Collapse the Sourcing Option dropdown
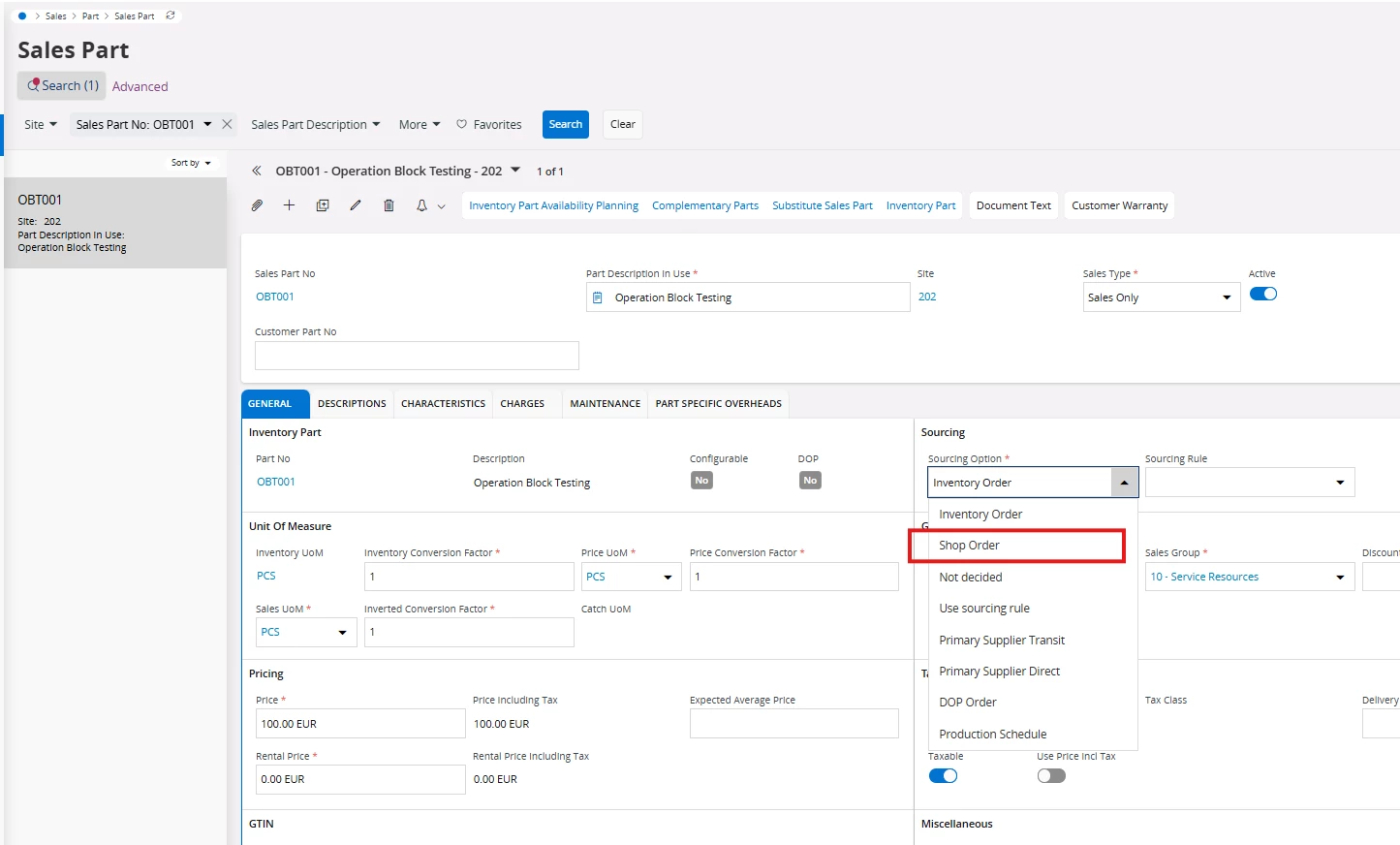 pyautogui.click(x=1124, y=483)
